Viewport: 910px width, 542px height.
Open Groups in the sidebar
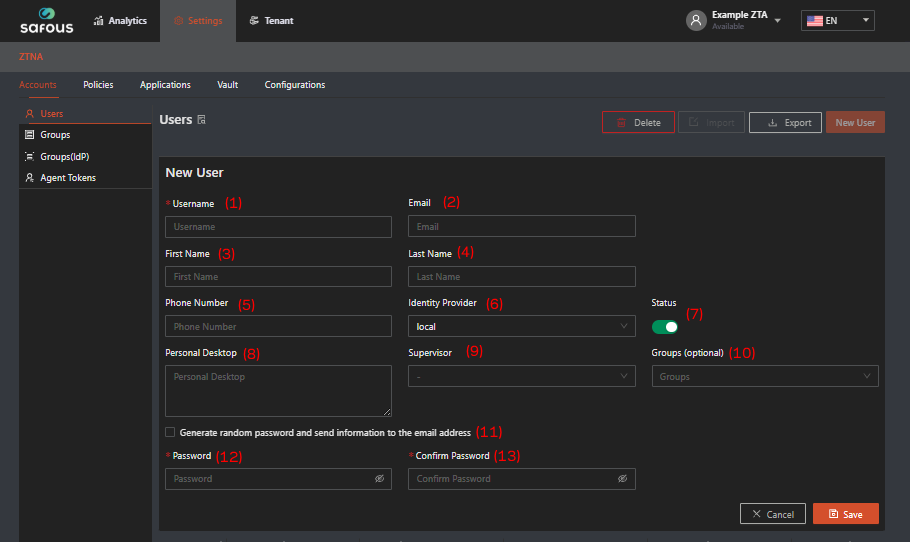click(54, 135)
